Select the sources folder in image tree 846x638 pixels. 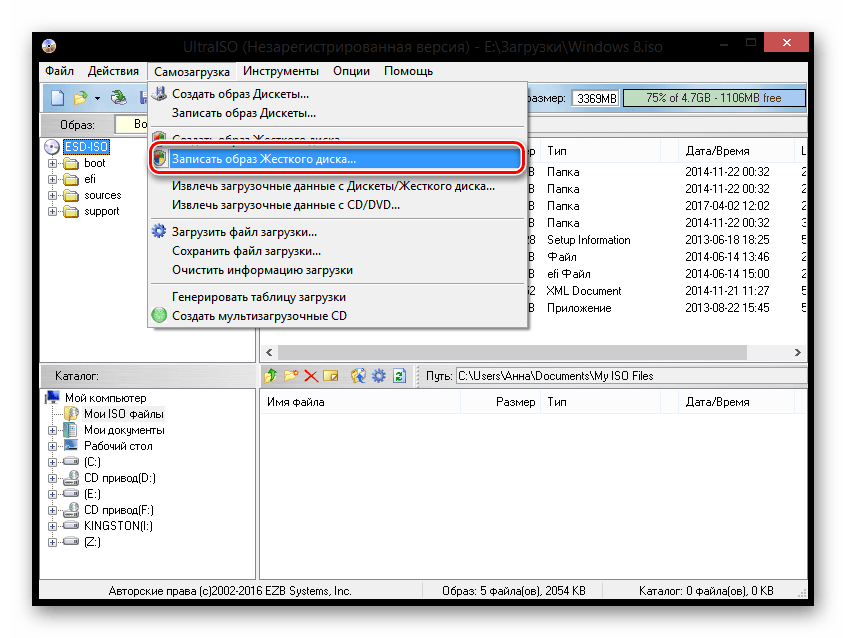click(x=102, y=195)
